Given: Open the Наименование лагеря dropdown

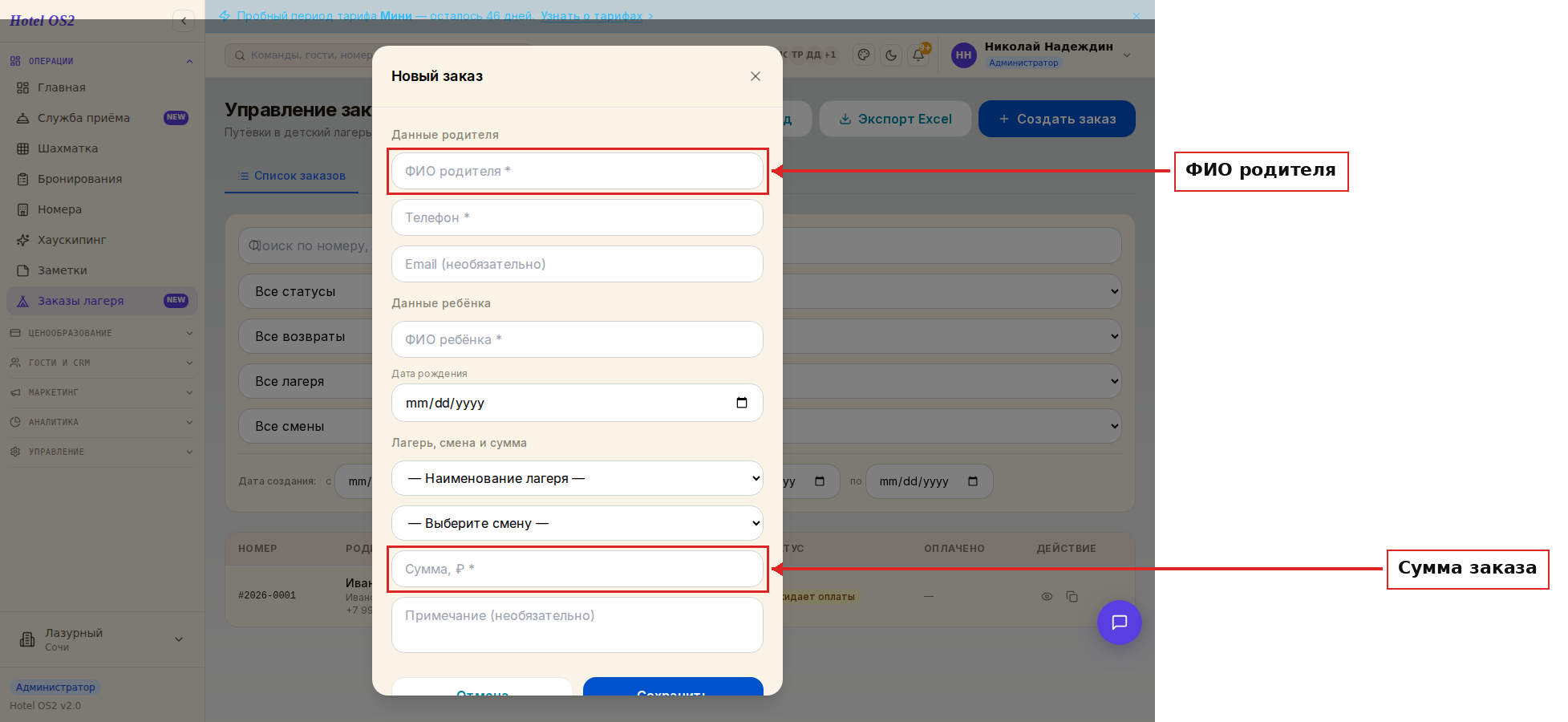Looking at the screenshot, I should click(577, 478).
